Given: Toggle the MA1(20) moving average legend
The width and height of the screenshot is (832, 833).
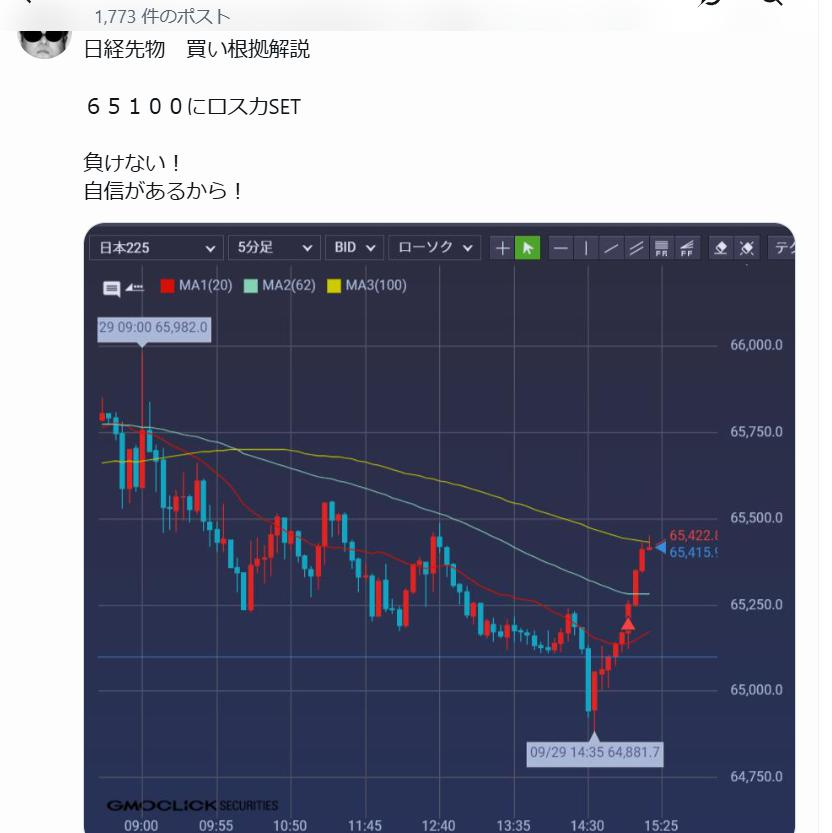Looking at the screenshot, I should [x=197, y=286].
